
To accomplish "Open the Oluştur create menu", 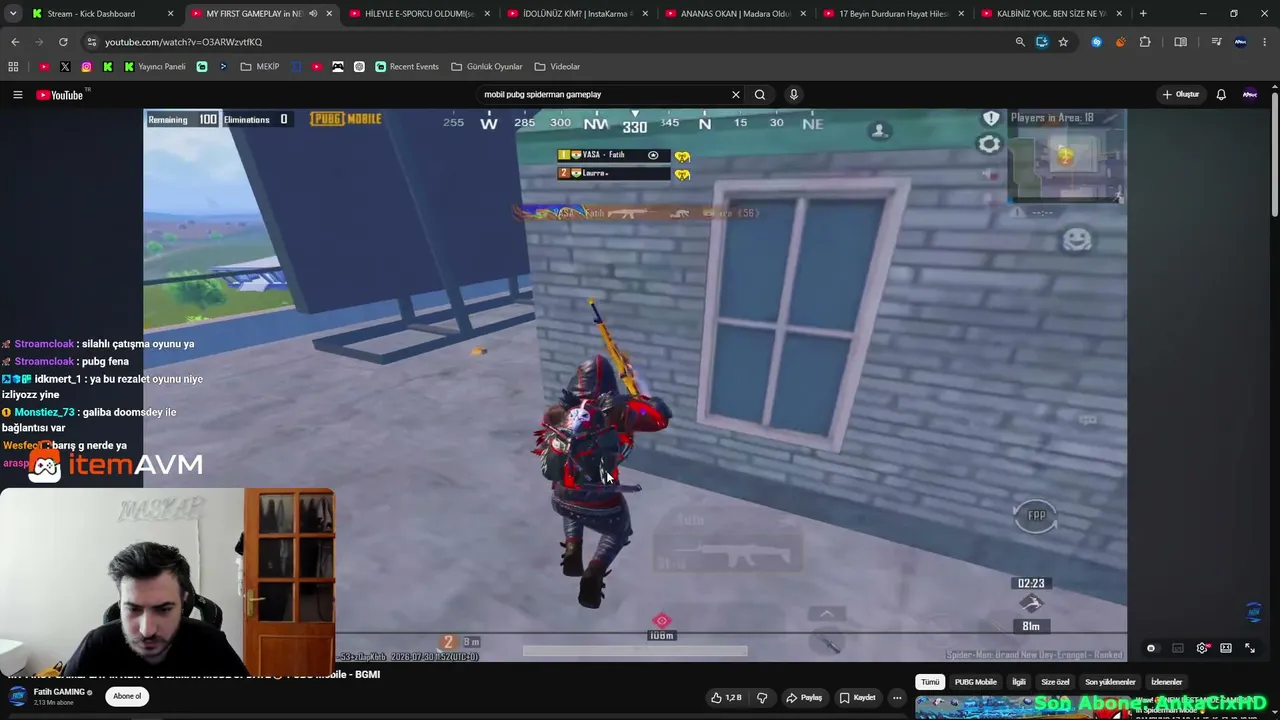I will point(1181,95).
